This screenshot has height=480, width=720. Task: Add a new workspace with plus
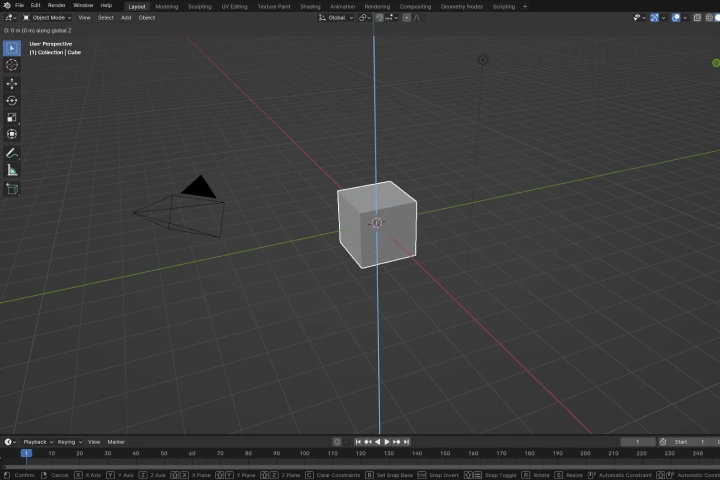tap(525, 6)
